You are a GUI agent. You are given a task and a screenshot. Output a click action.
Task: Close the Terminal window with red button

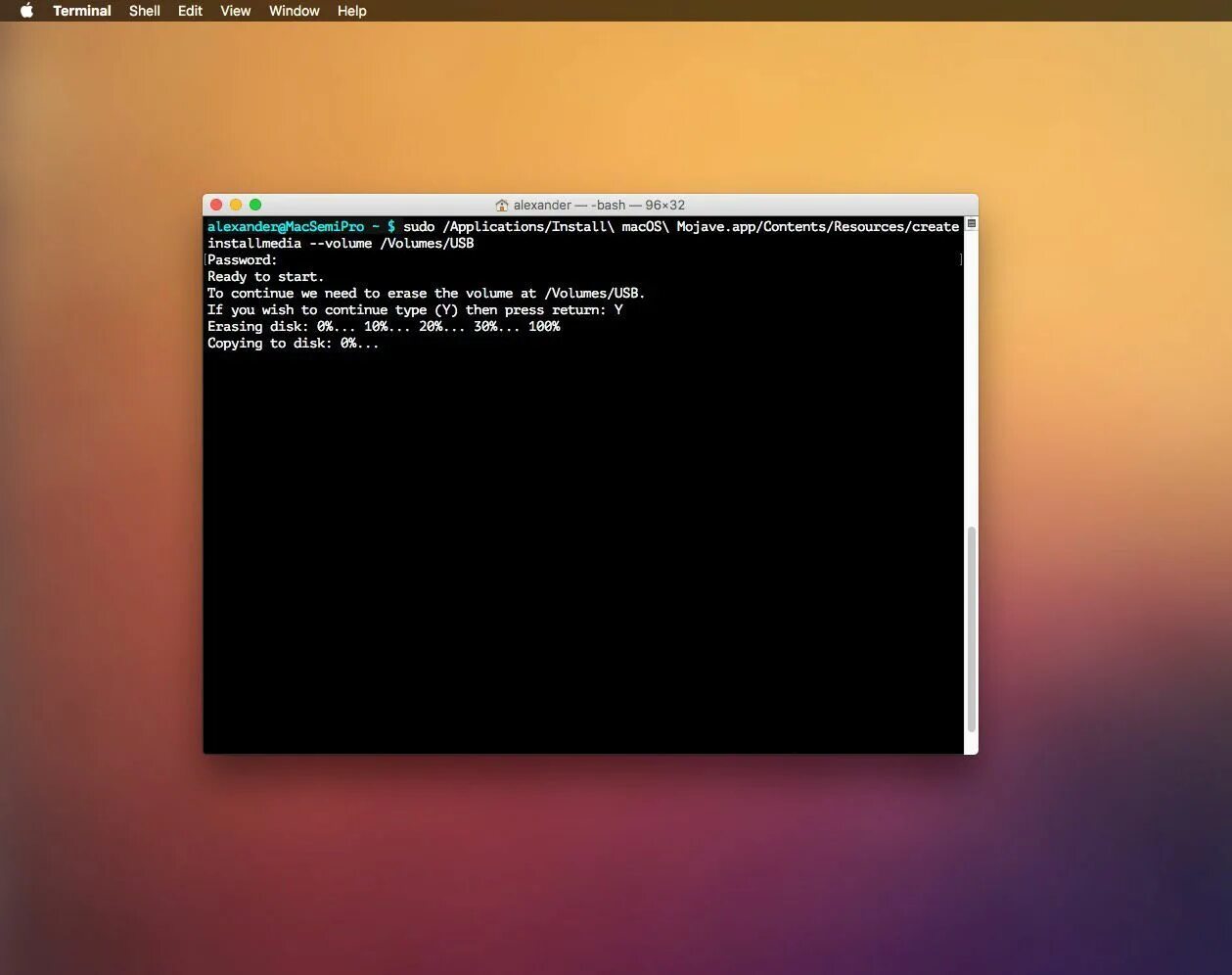216,205
